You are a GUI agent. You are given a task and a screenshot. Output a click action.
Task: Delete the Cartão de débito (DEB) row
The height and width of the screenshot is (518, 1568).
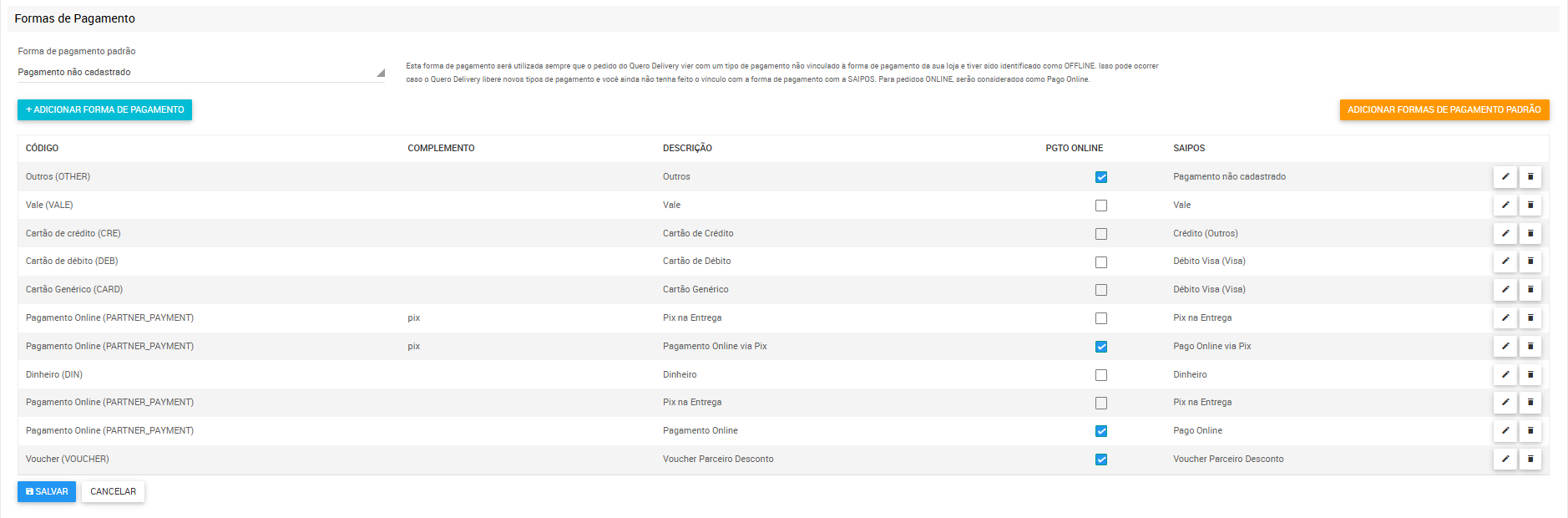(x=1530, y=262)
